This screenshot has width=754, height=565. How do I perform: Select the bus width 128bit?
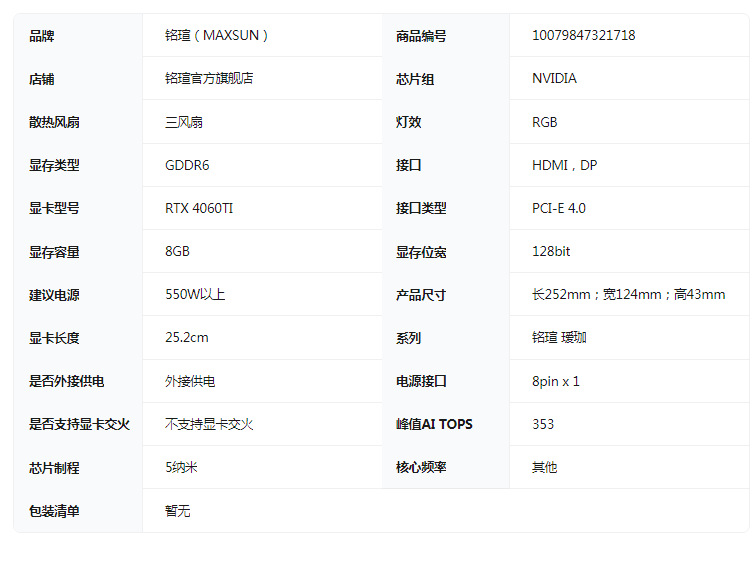(x=551, y=251)
